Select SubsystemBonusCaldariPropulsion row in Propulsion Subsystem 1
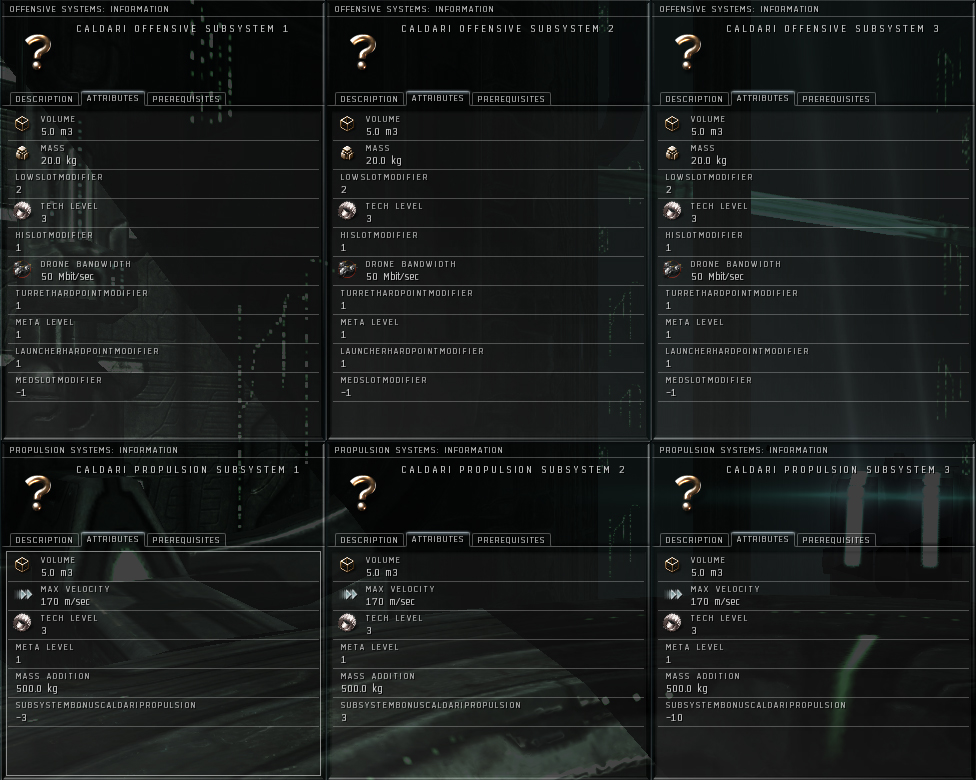 [x=164, y=712]
